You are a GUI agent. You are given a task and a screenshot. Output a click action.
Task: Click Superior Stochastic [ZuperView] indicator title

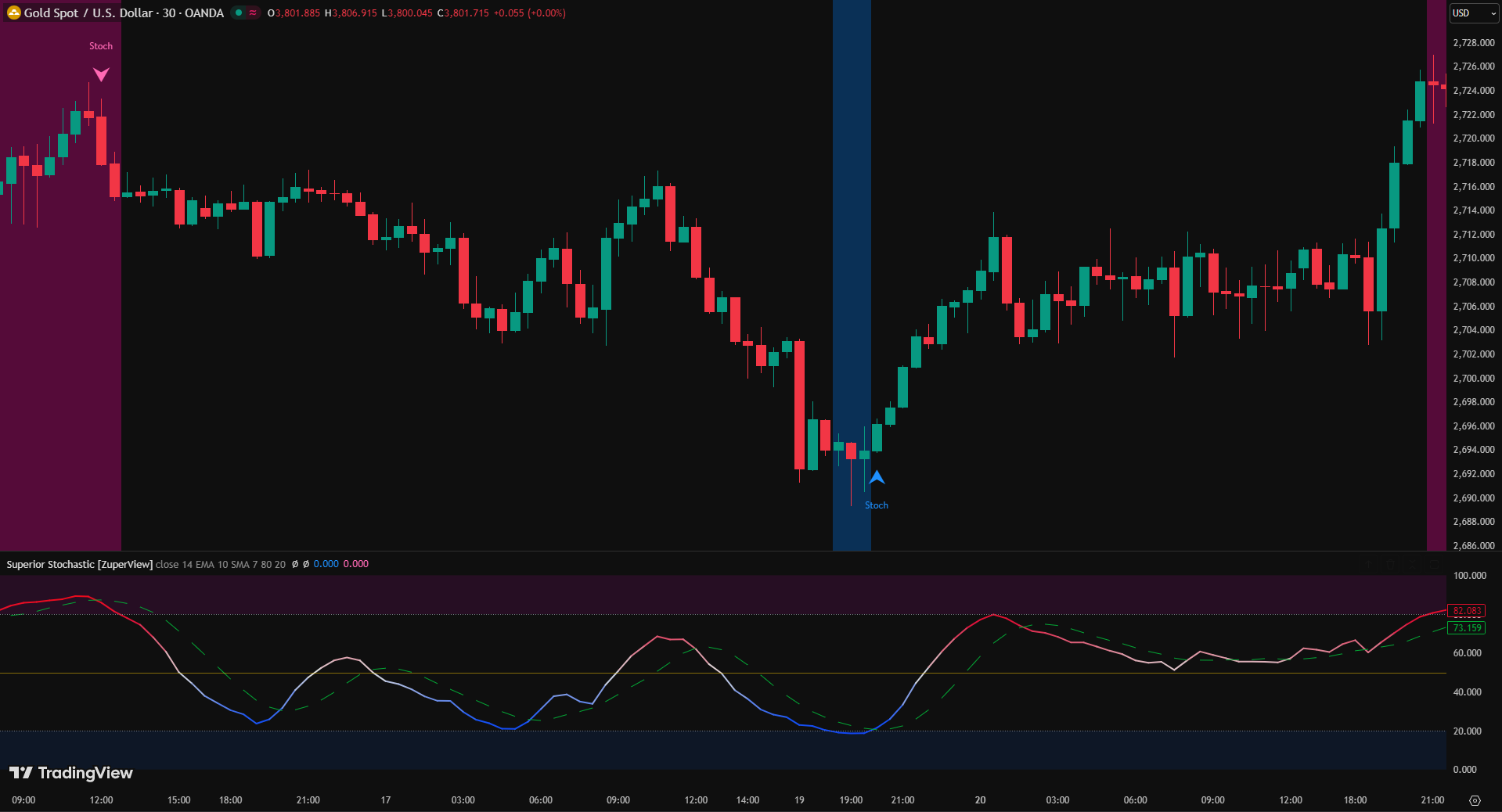coord(79,564)
